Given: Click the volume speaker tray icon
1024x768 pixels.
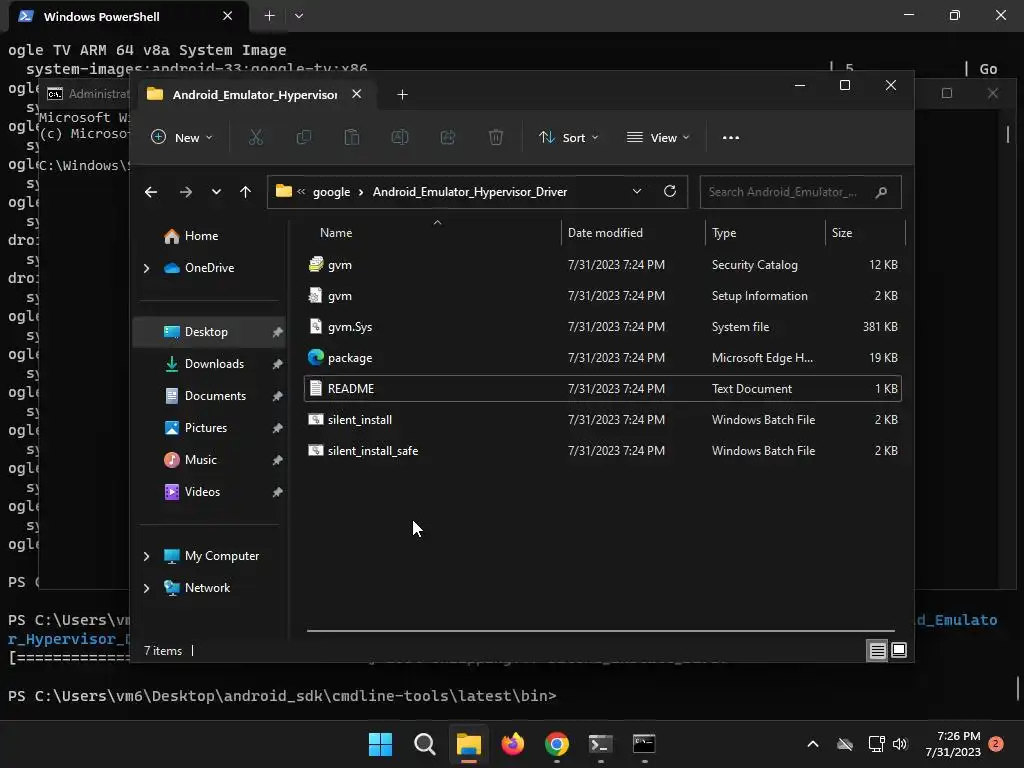Looking at the screenshot, I should pyautogui.click(x=900, y=744).
